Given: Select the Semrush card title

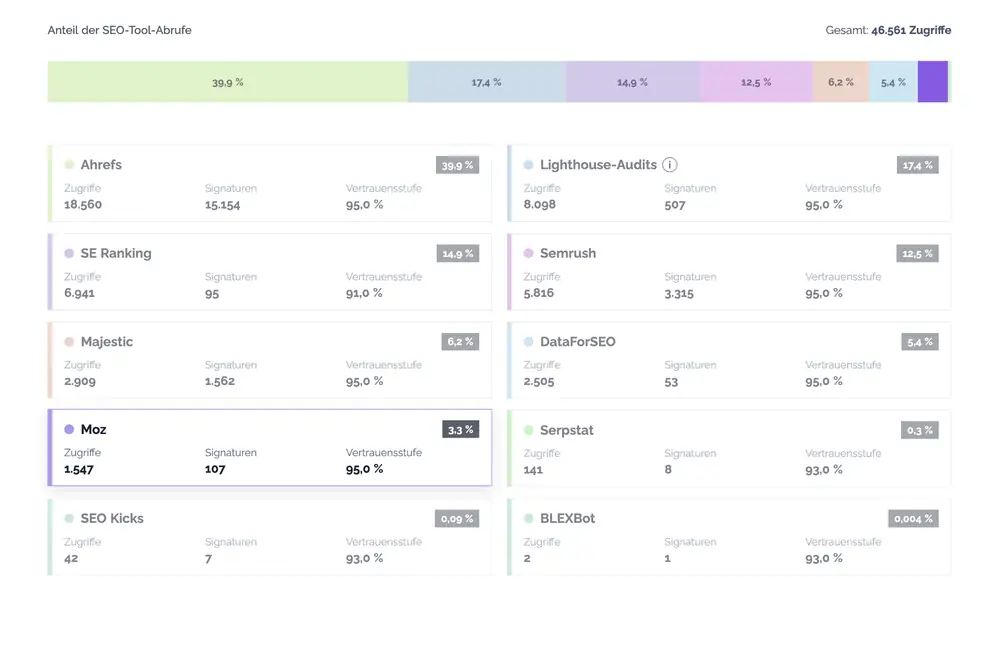Looking at the screenshot, I should (x=568, y=253).
